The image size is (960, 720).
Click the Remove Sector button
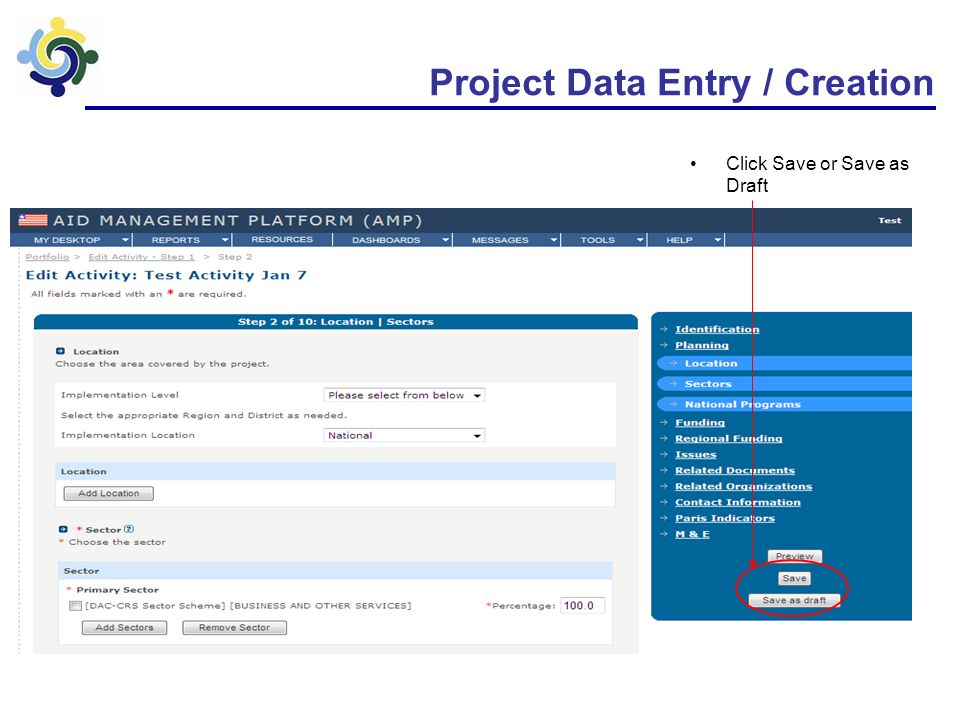pyautogui.click(x=234, y=628)
